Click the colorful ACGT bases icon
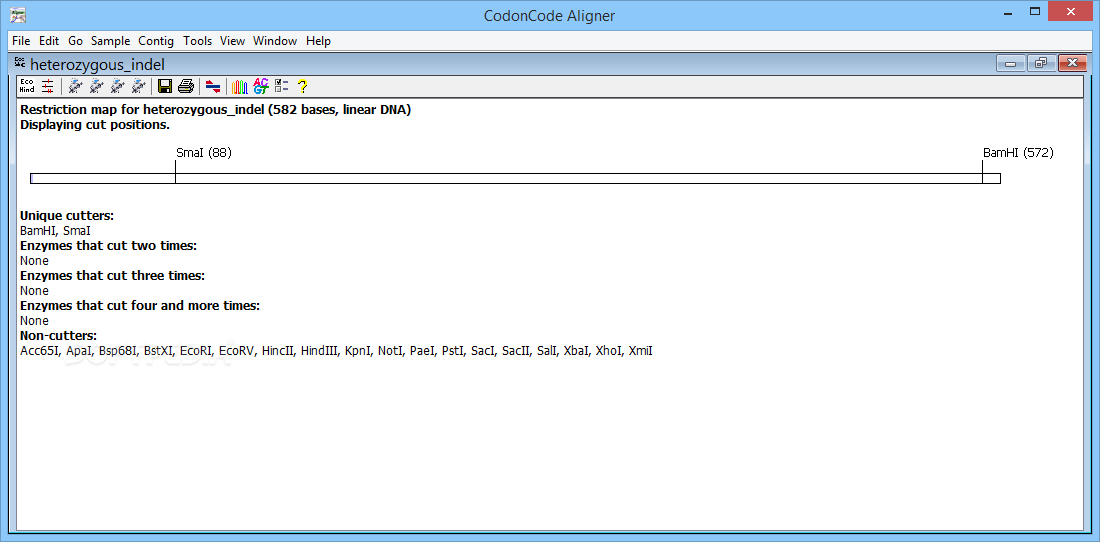This screenshot has width=1100, height=542. (261, 86)
